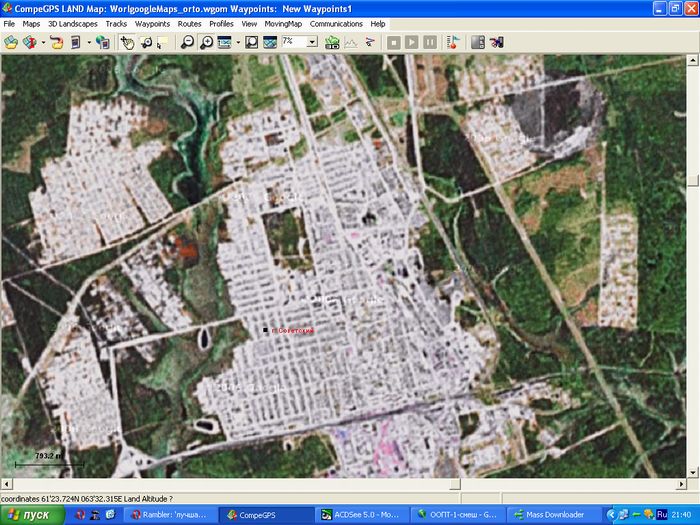Open the File menu

click(9, 24)
